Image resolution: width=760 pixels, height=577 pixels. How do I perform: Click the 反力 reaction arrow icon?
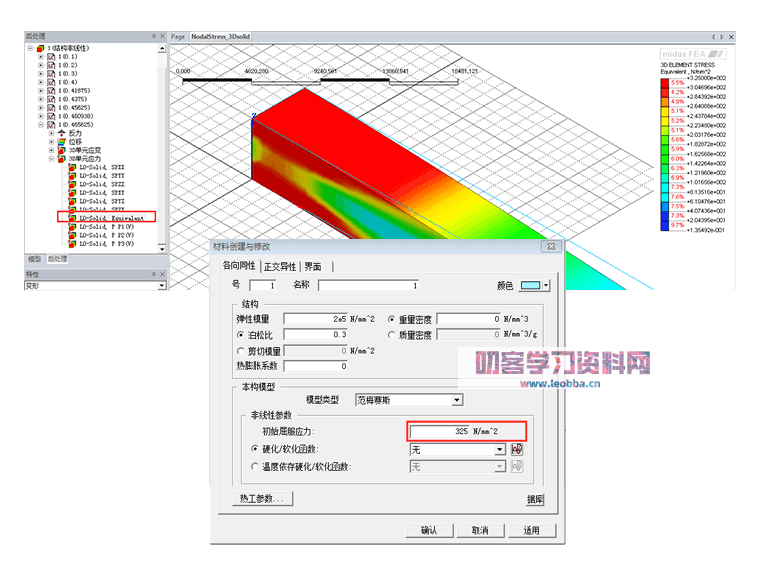[x=62, y=133]
